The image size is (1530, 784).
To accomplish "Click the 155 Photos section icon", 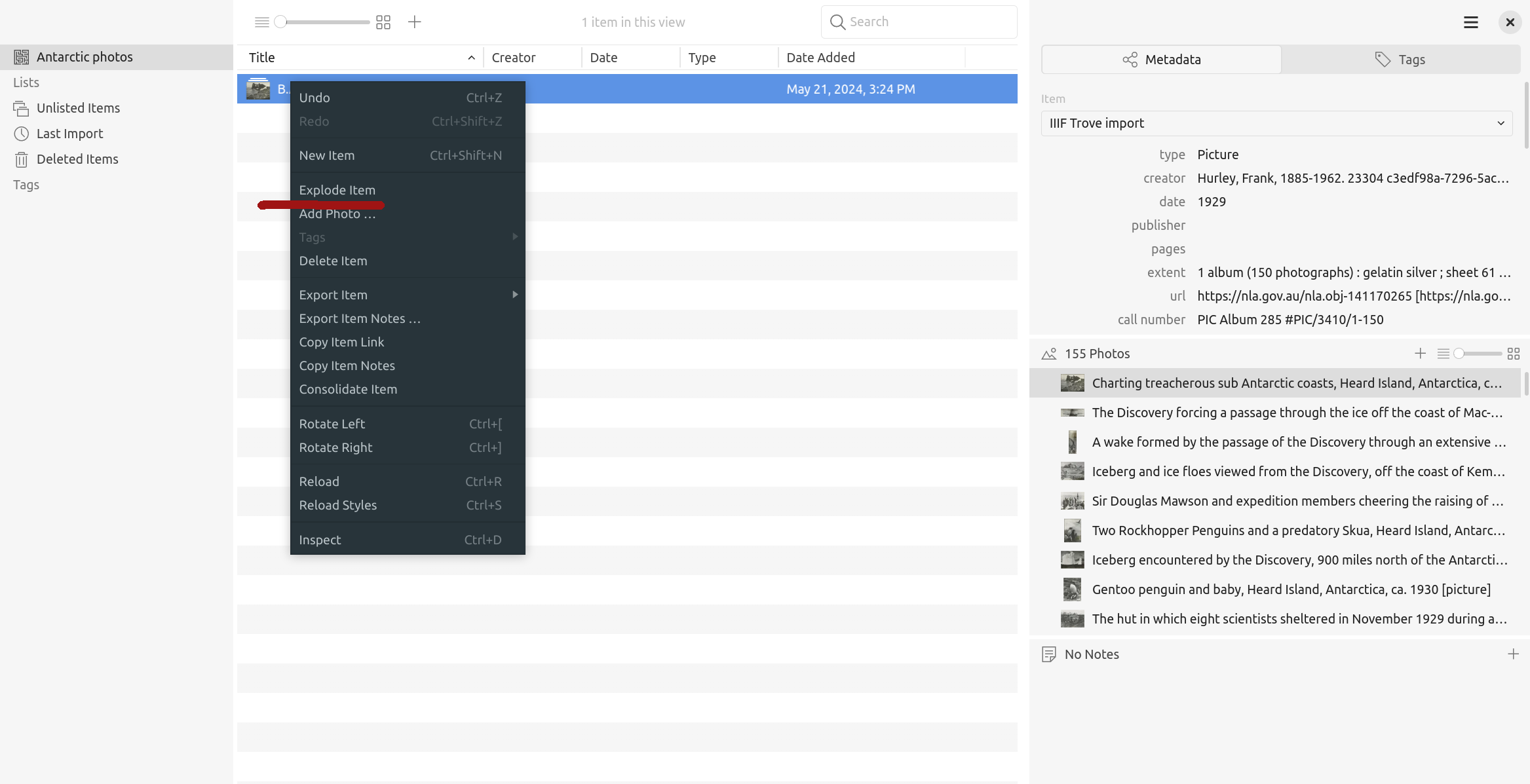I will point(1049,354).
